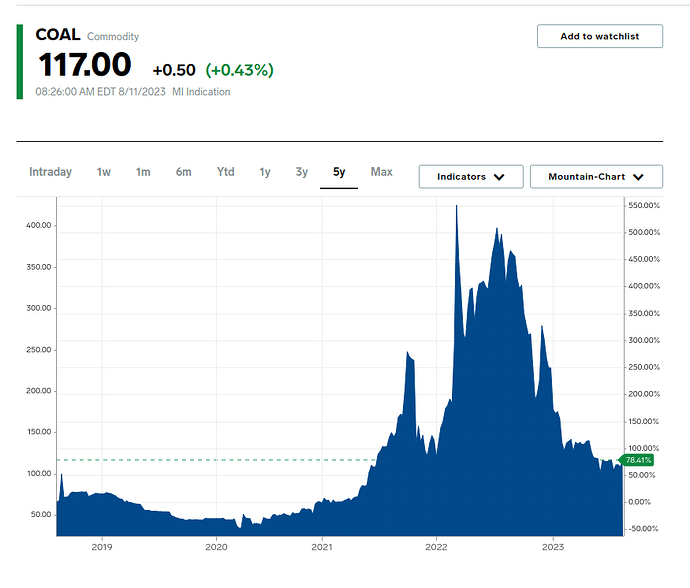Click the 2022 peak spike on chart
This screenshot has height=588, width=690.
tap(457, 208)
